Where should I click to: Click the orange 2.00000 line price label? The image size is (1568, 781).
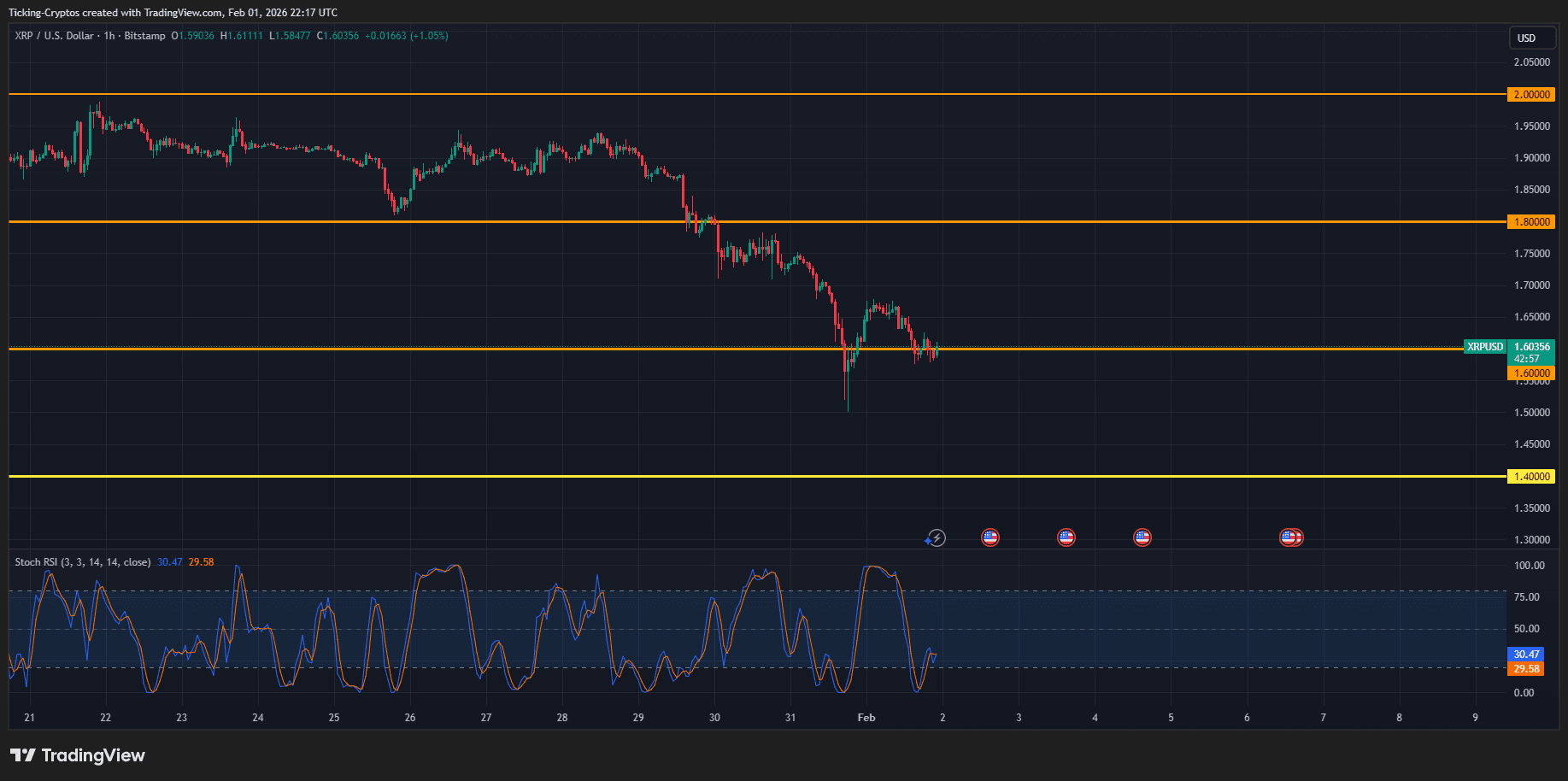coord(1530,94)
